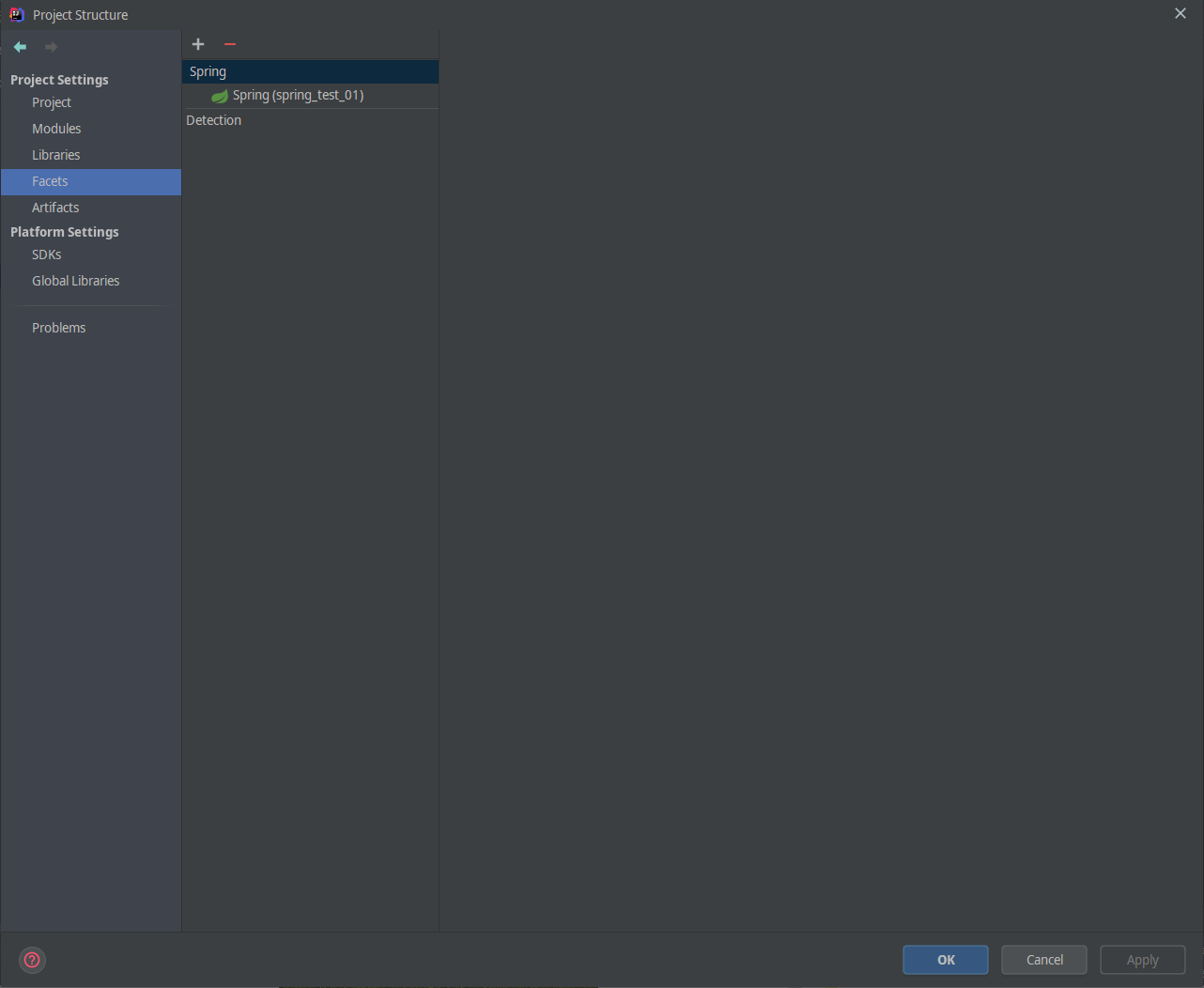The width and height of the screenshot is (1204, 988).
Task: Click the forward navigation arrow
Action: coord(51,47)
